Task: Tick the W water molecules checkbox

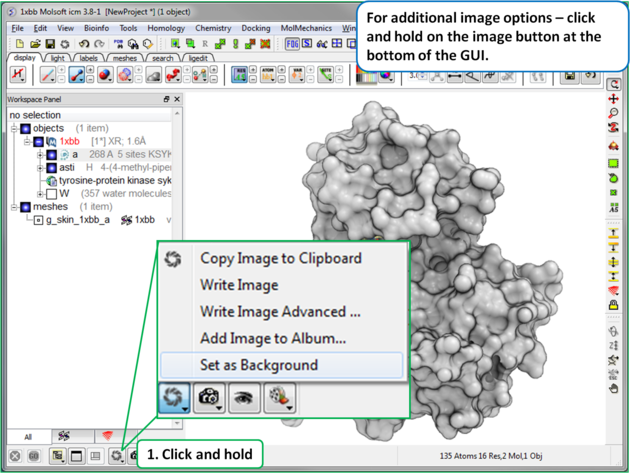Action: (52, 194)
